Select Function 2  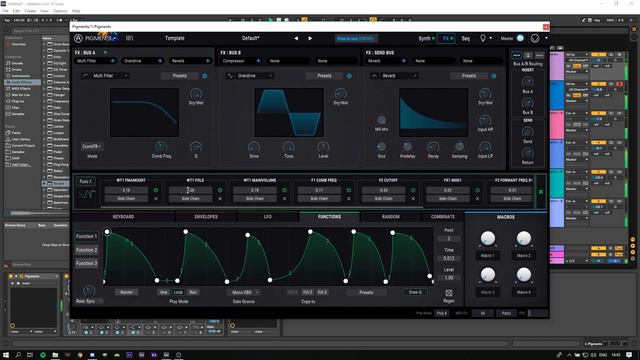coord(87,250)
